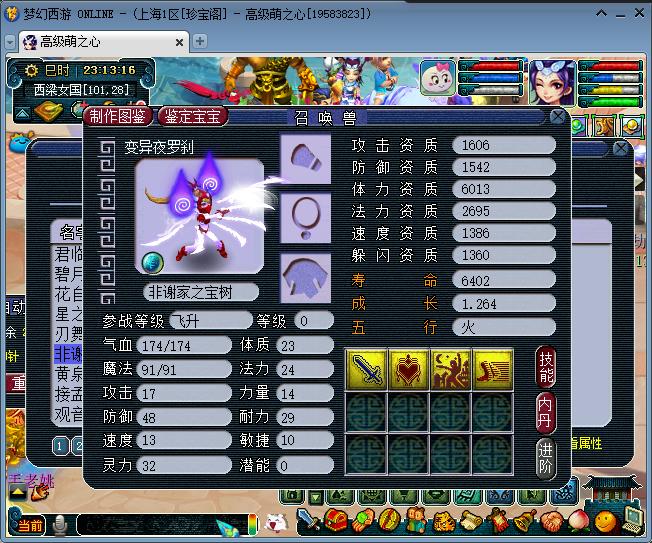Close the 召唤兽 summon beast panel
Image resolution: width=652 pixels, height=543 pixels.
point(558,116)
